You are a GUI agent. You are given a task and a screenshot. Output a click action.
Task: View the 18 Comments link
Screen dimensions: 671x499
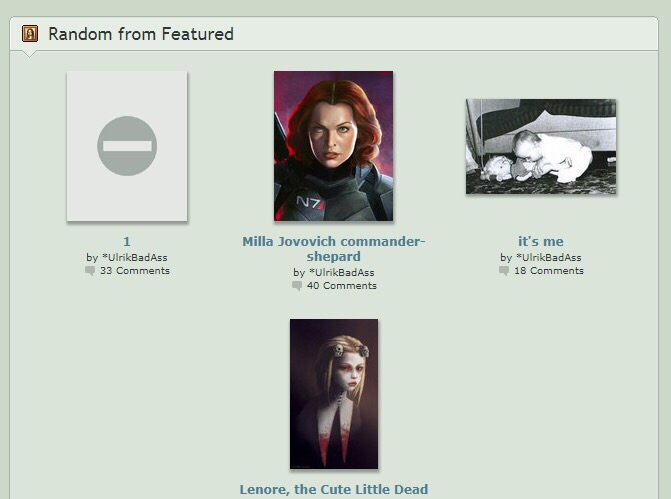(x=549, y=270)
